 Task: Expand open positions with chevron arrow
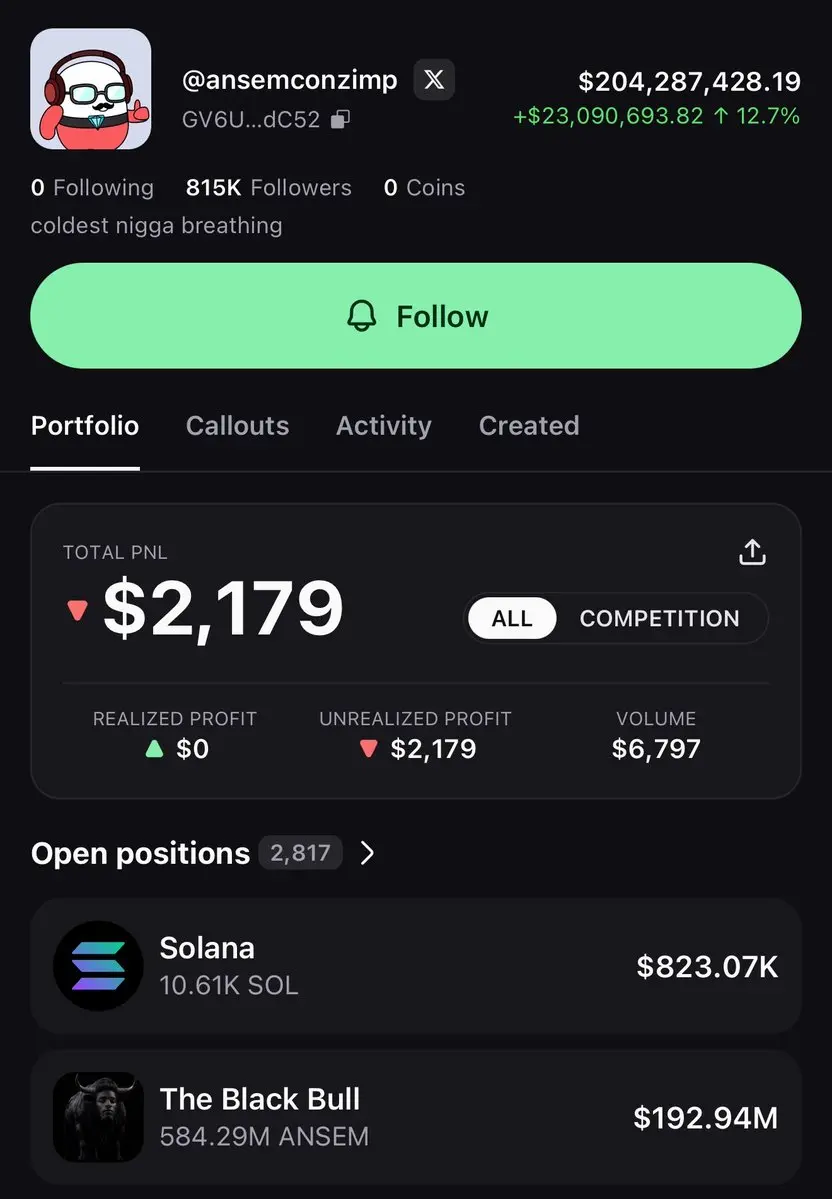coord(367,853)
